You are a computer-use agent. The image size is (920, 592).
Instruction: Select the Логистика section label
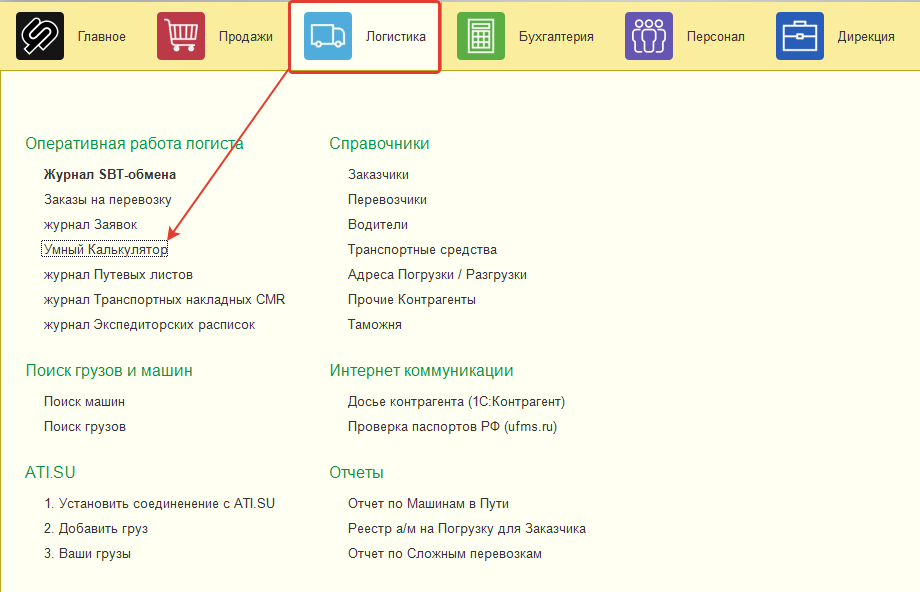[396, 36]
